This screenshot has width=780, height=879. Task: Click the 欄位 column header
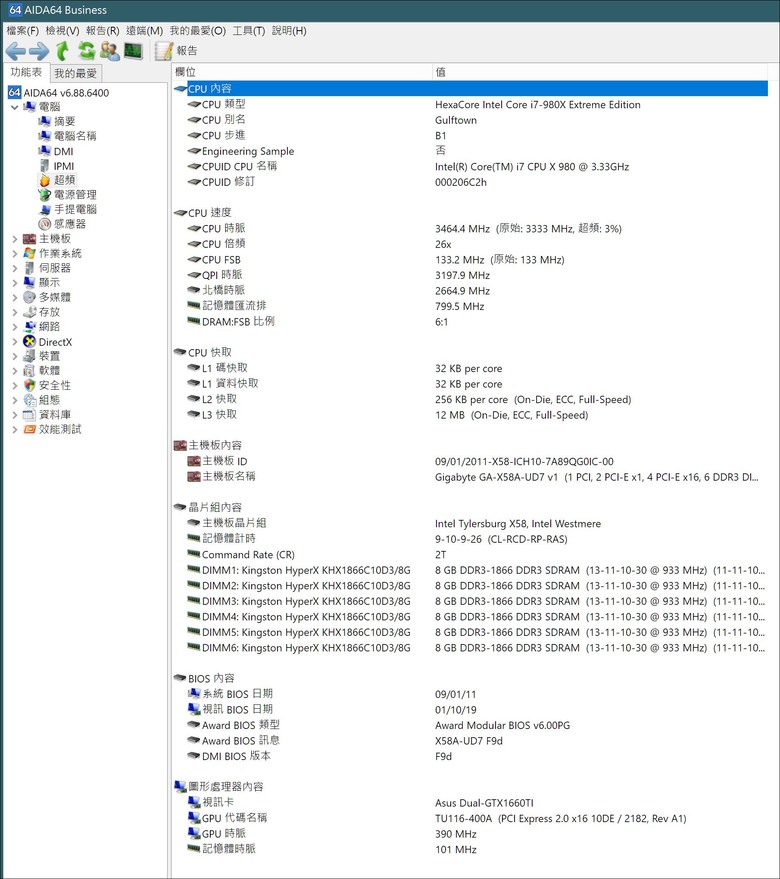302,72
